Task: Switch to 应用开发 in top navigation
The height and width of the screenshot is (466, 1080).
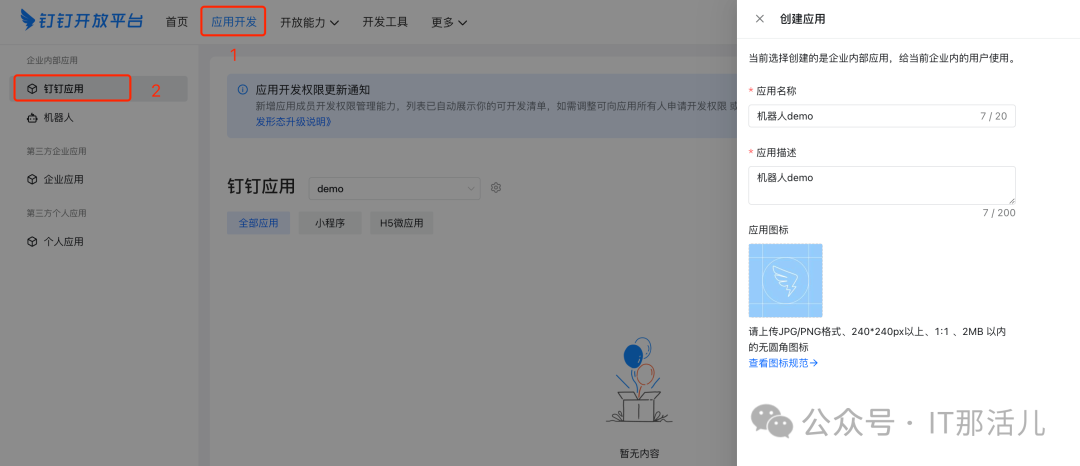Action: [x=233, y=22]
